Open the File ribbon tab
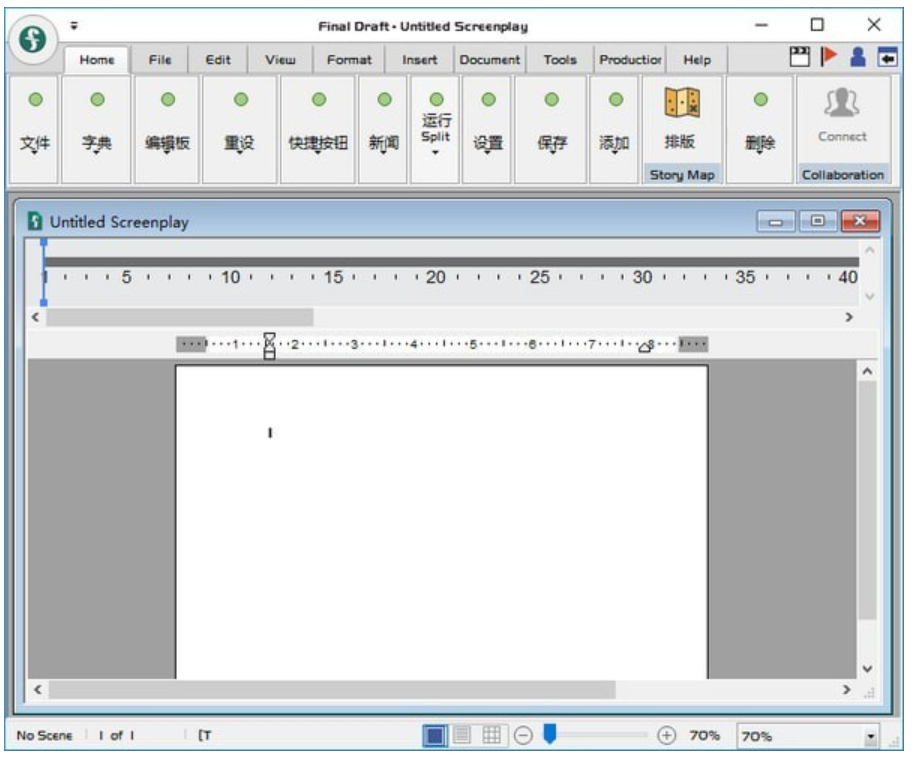The image size is (916, 757). pos(160,60)
